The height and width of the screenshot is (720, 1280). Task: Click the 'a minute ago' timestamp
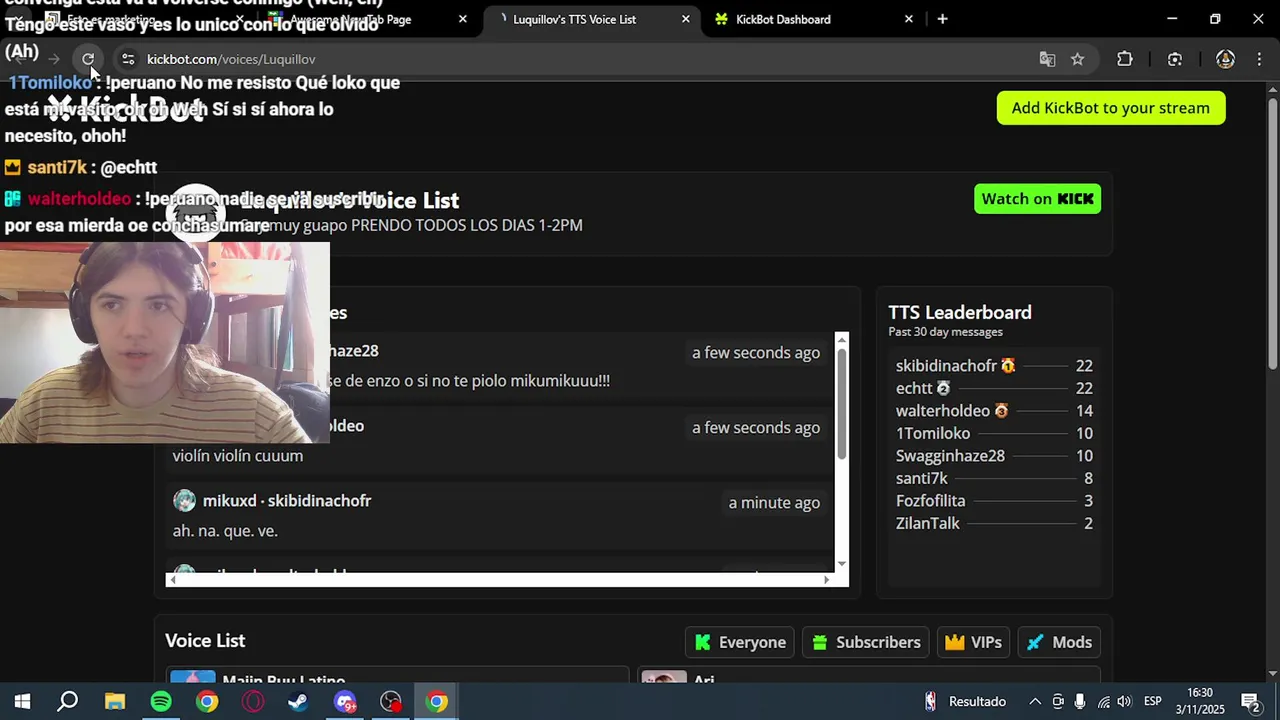click(x=774, y=503)
